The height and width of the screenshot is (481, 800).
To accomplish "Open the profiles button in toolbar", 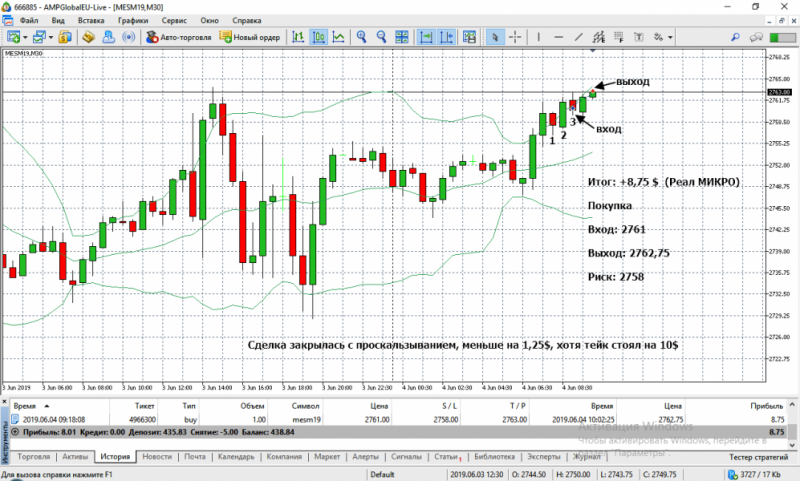I will click(39, 37).
